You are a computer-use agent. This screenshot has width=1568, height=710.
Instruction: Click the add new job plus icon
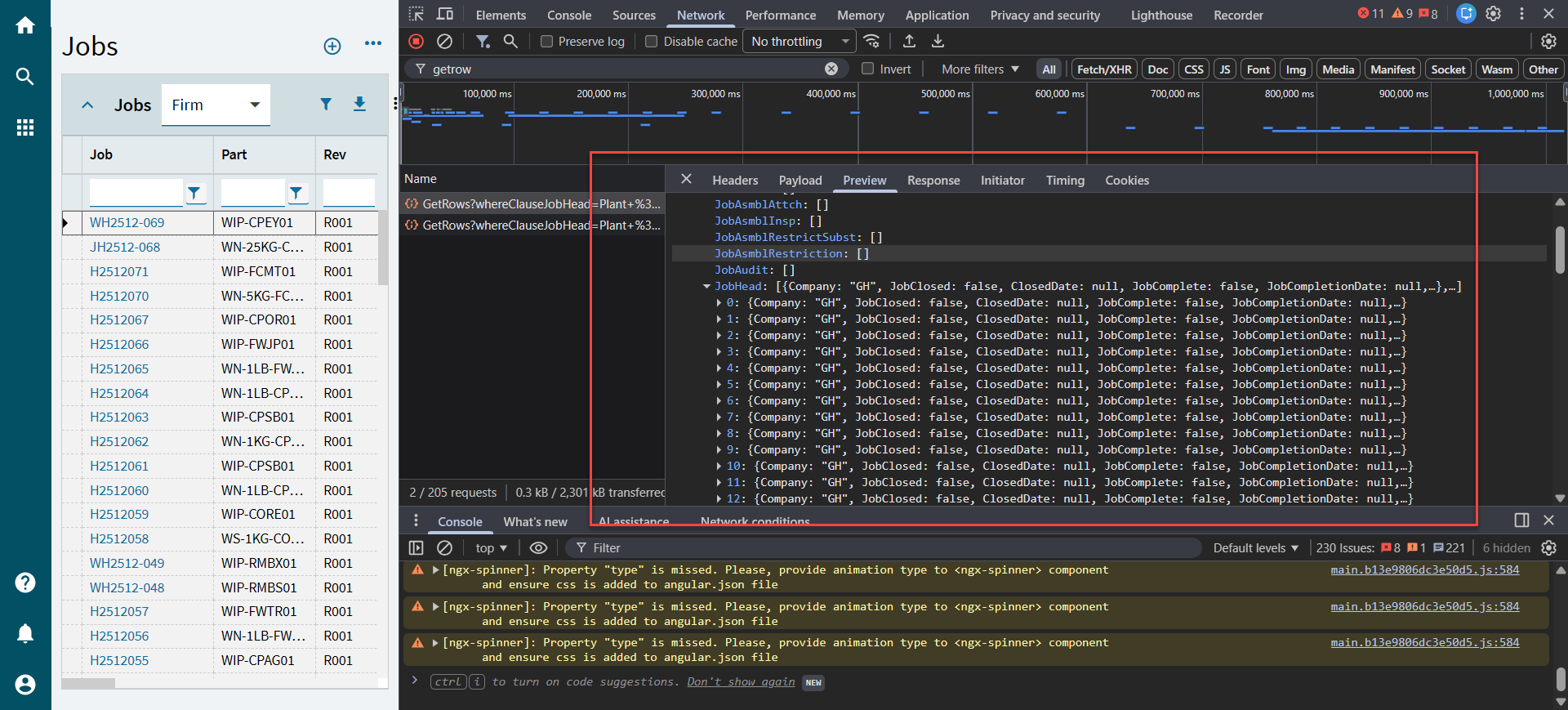click(332, 47)
